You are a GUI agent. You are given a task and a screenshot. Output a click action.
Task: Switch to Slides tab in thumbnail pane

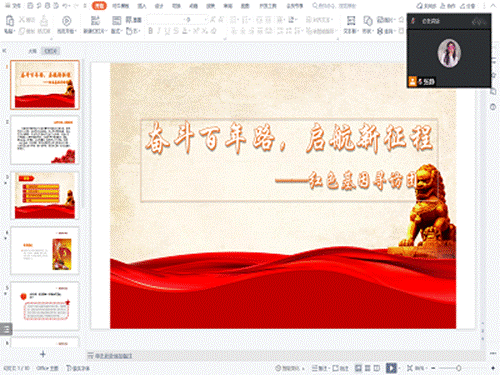(51, 51)
